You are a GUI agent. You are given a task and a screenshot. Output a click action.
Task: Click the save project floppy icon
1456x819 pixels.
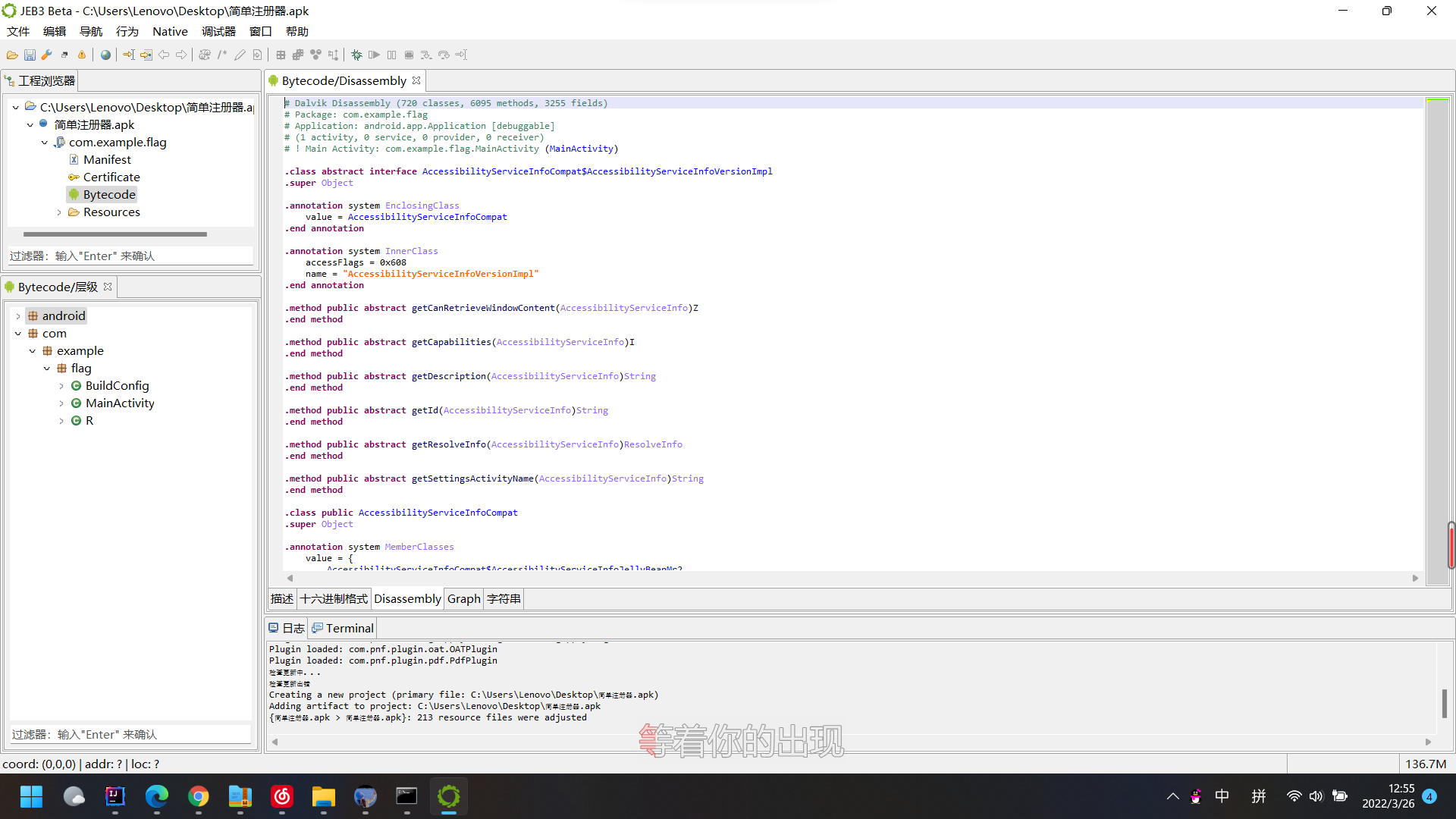point(30,55)
